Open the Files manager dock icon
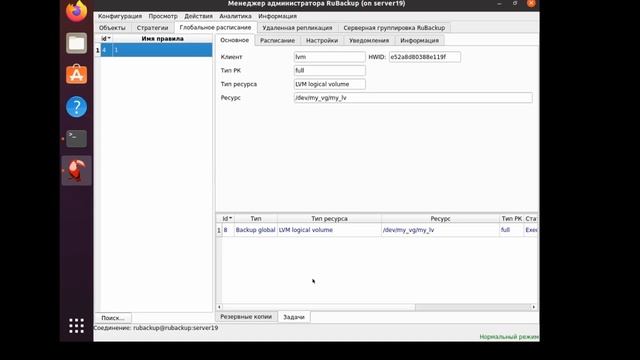 tap(76, 43)
